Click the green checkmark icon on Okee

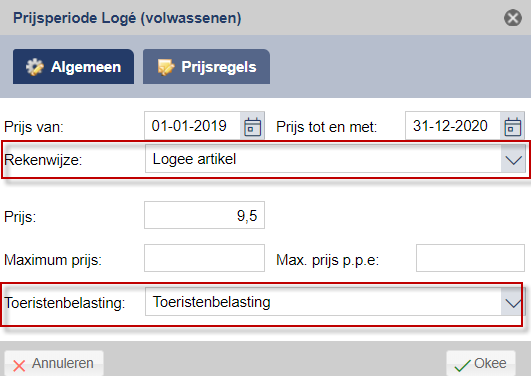(x=462, y=365)
